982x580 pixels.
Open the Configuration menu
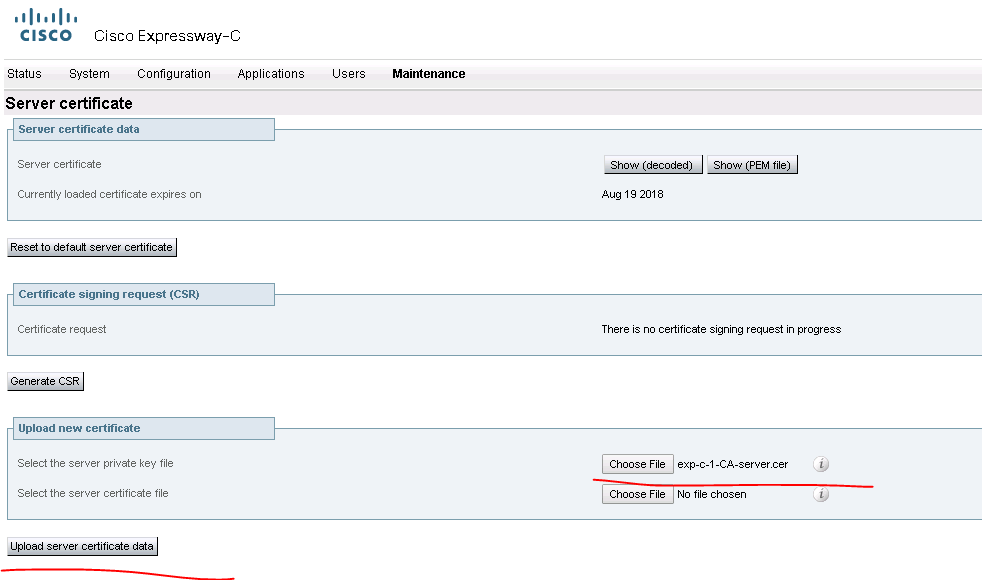[x=173, y=74]
